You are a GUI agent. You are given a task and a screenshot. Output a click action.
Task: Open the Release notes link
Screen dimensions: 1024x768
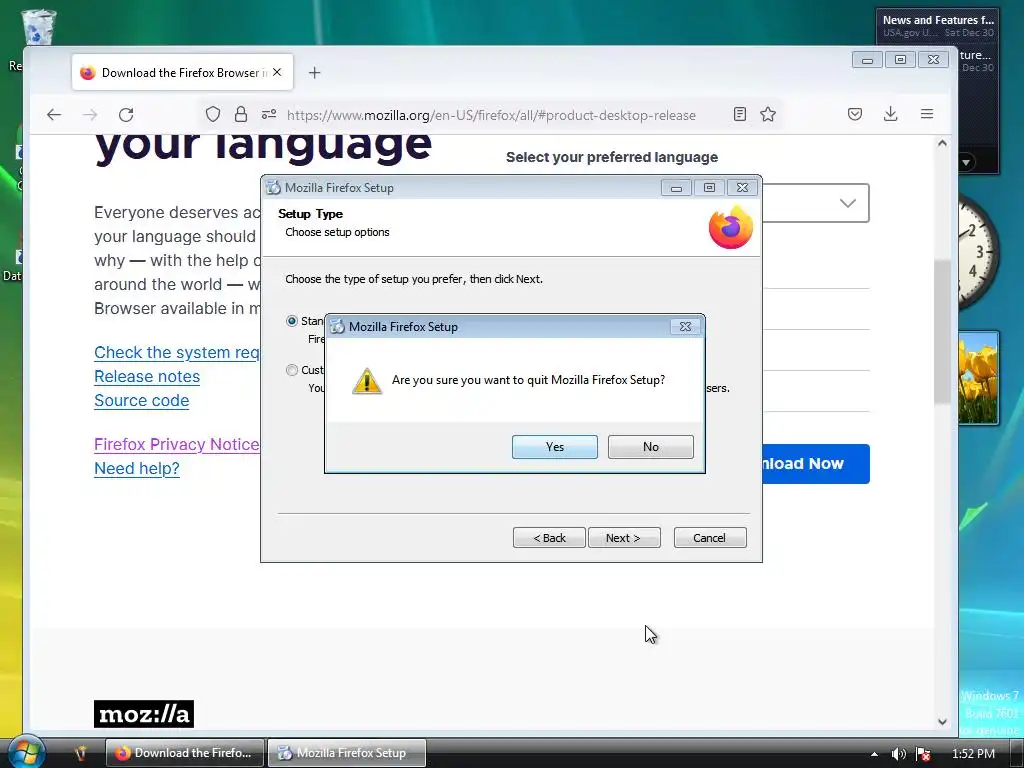[x=147, y=377]
